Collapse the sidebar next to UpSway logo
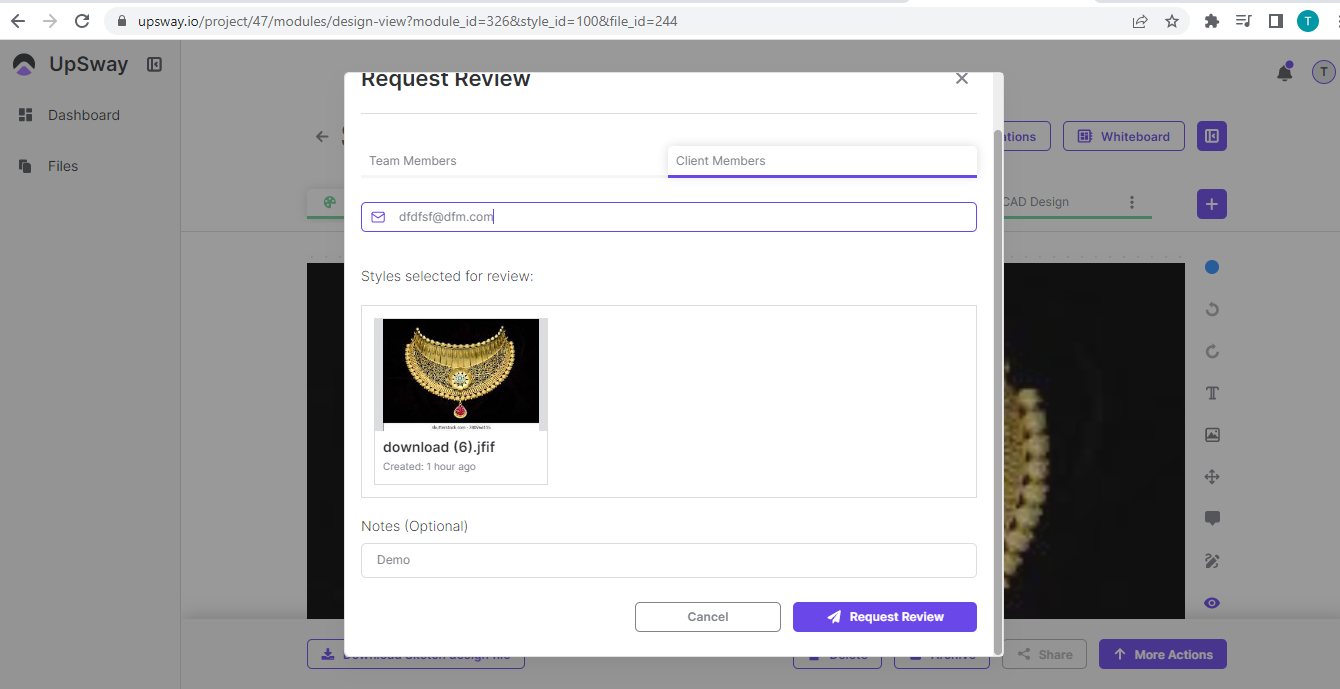Viewport: 1340px width, 689px height. [155, 65]
